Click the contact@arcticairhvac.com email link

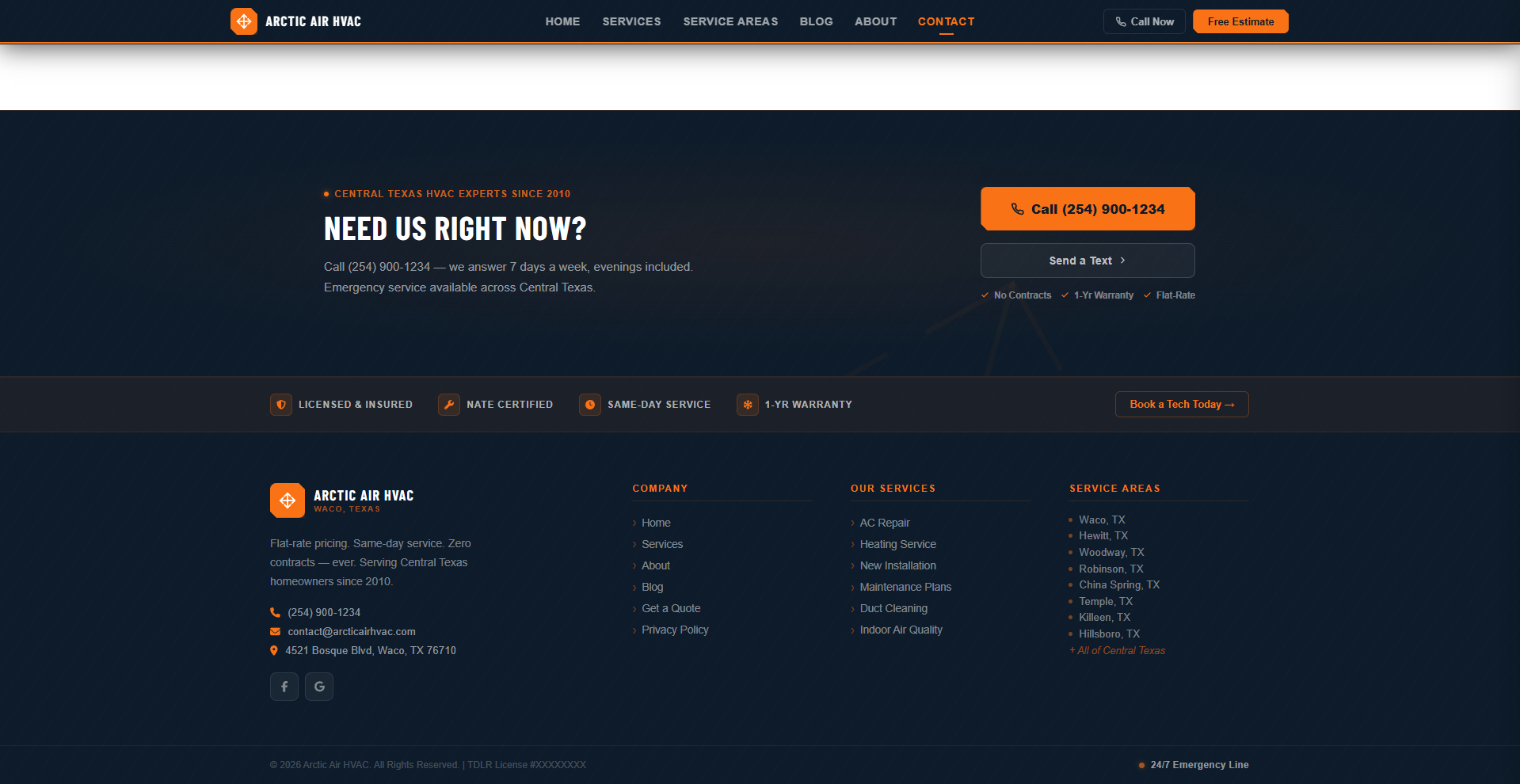(351, 631)
